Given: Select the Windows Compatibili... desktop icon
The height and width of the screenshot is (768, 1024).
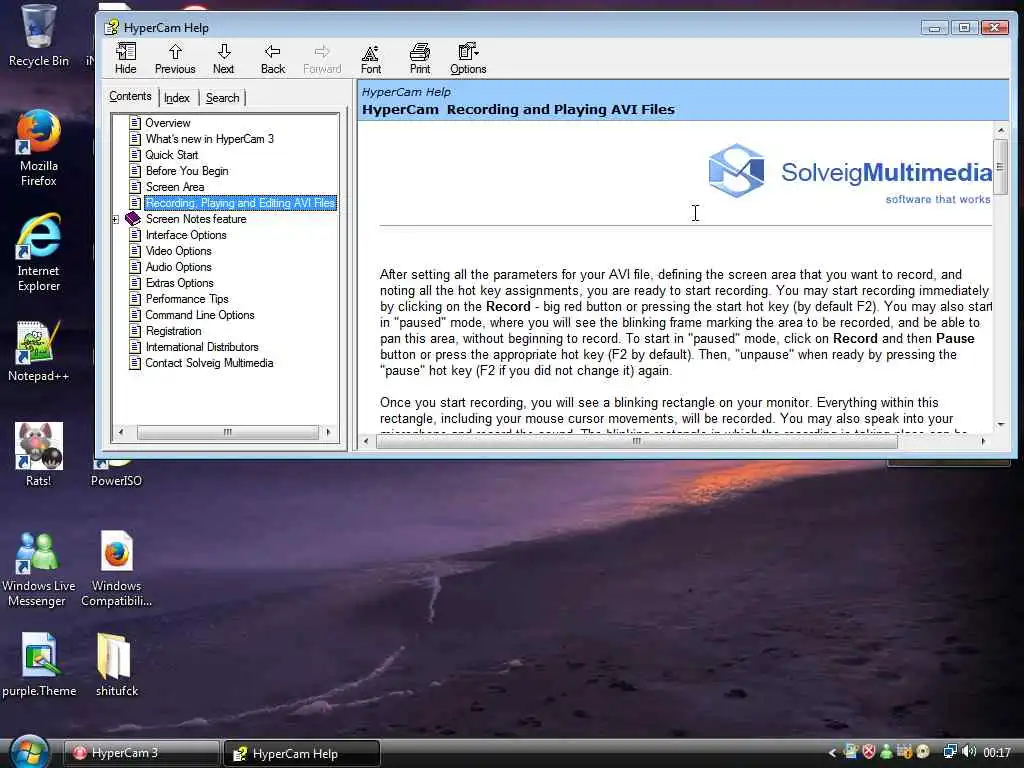Looking at the screenshot, I should click(116, 569).
